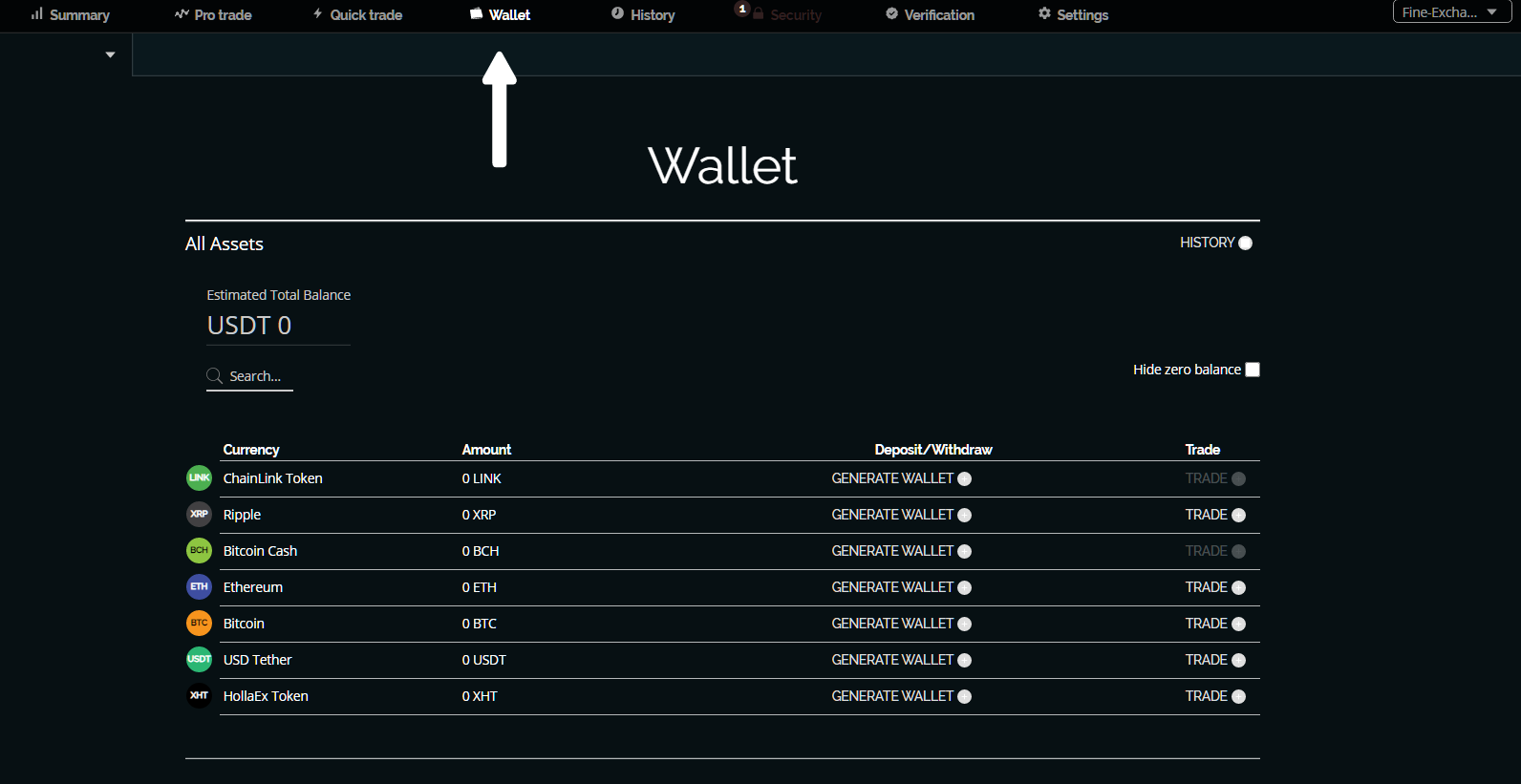Click the 'ChainLink Token' currency name
The height and width of the screenshot is (784, 1521).
pyautogui.click(x=272, y=478)
